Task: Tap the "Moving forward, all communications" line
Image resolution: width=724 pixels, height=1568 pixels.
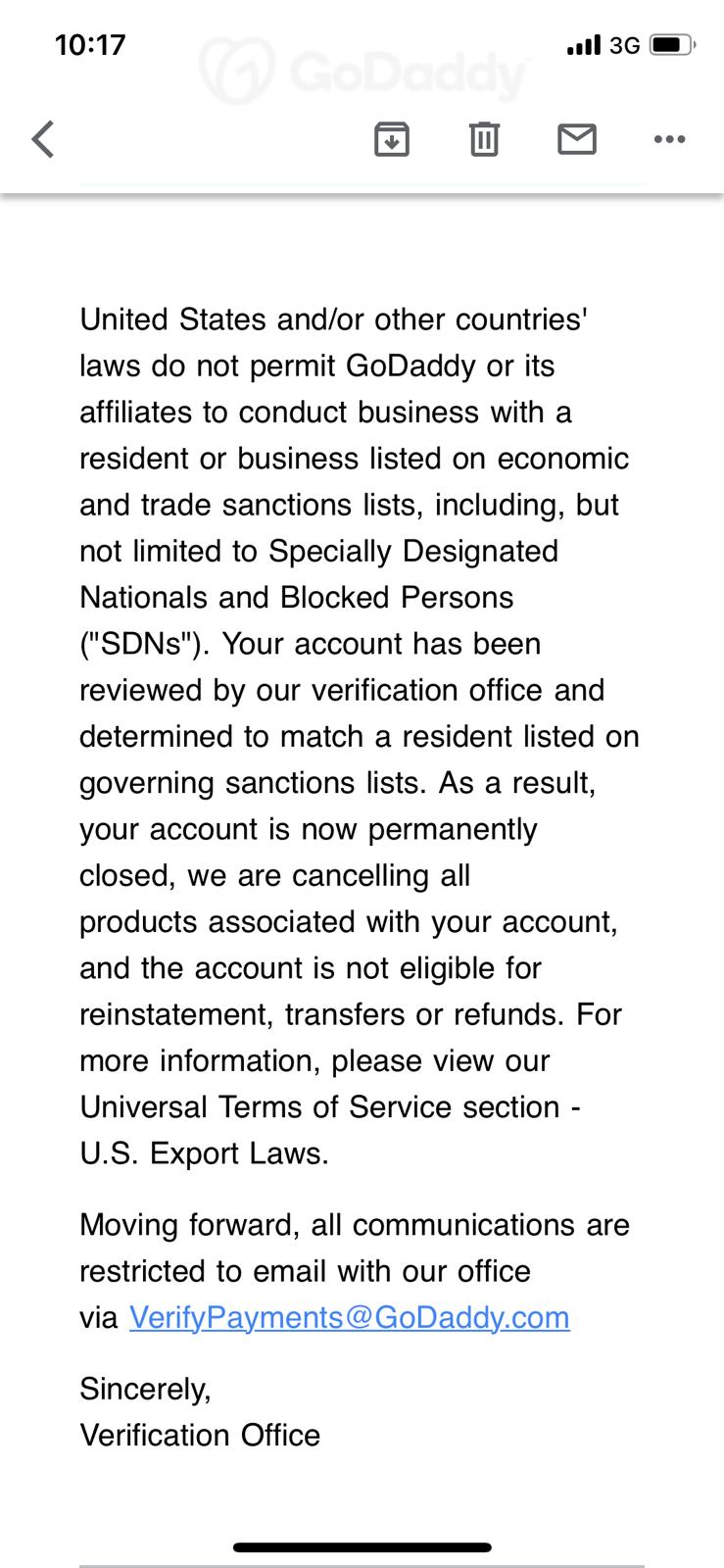Action: [x=354, y=1225]
